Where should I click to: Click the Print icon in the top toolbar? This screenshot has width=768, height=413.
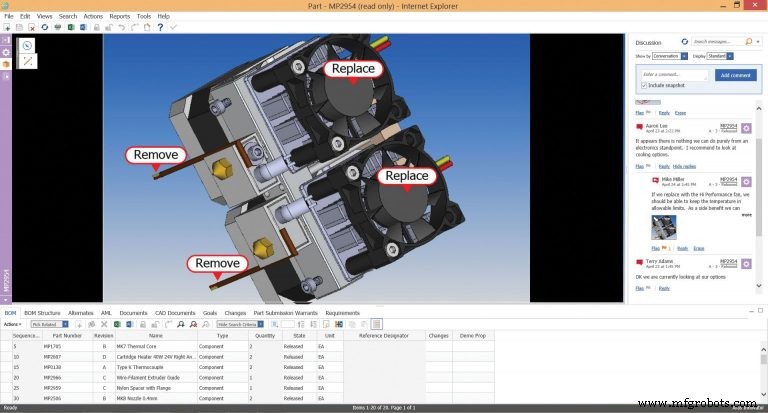point(58,27)
